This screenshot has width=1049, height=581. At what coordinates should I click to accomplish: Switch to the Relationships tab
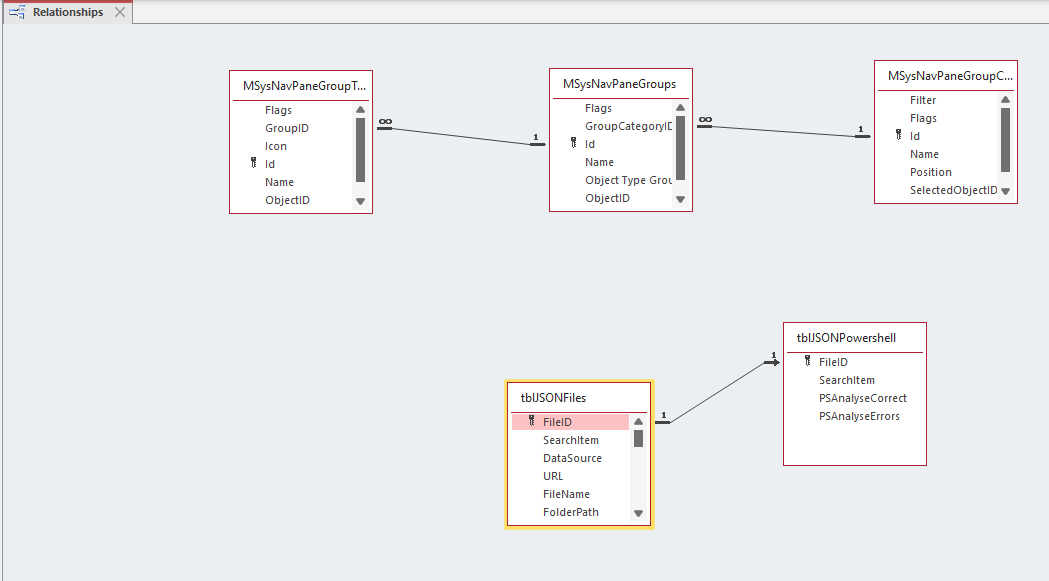pos(68,12)
